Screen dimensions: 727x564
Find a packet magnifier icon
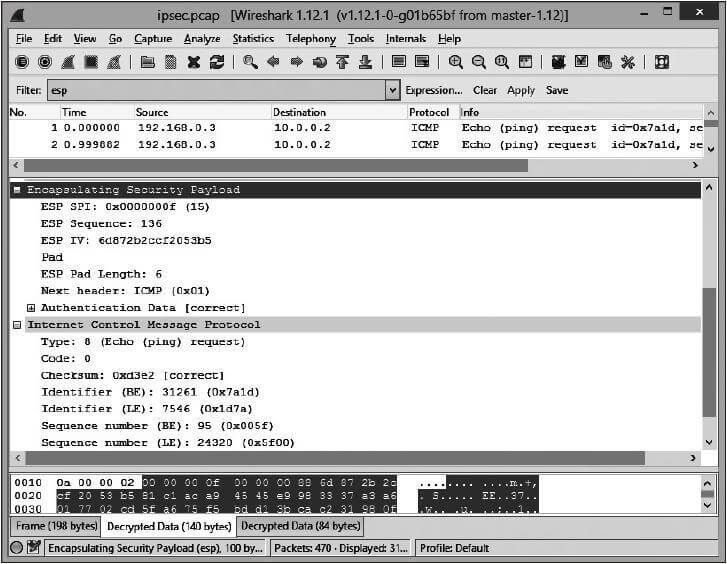click(x=250, y=62)
